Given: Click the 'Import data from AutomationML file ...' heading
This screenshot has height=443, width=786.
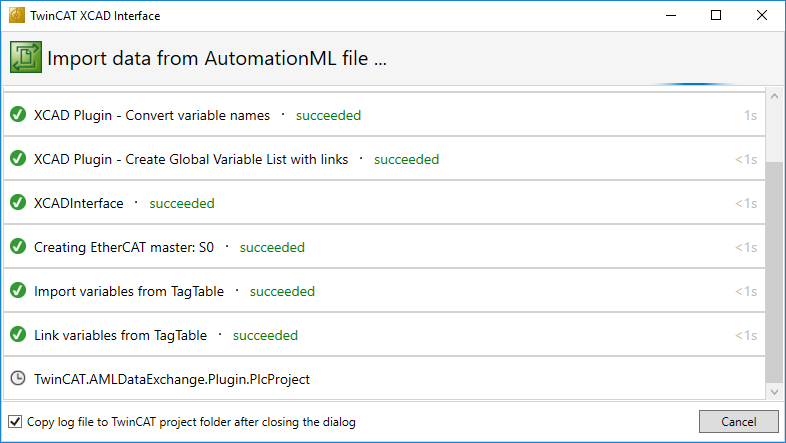Looking at the screenshot, I should click(x=217, y=58).
